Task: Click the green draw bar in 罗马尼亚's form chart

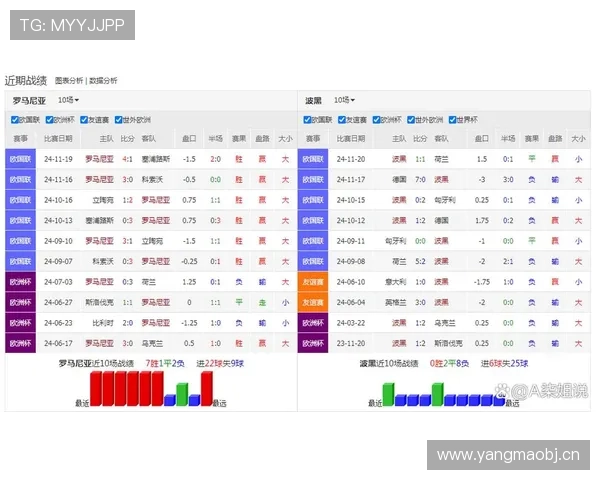Action: [x=182, y=394]
